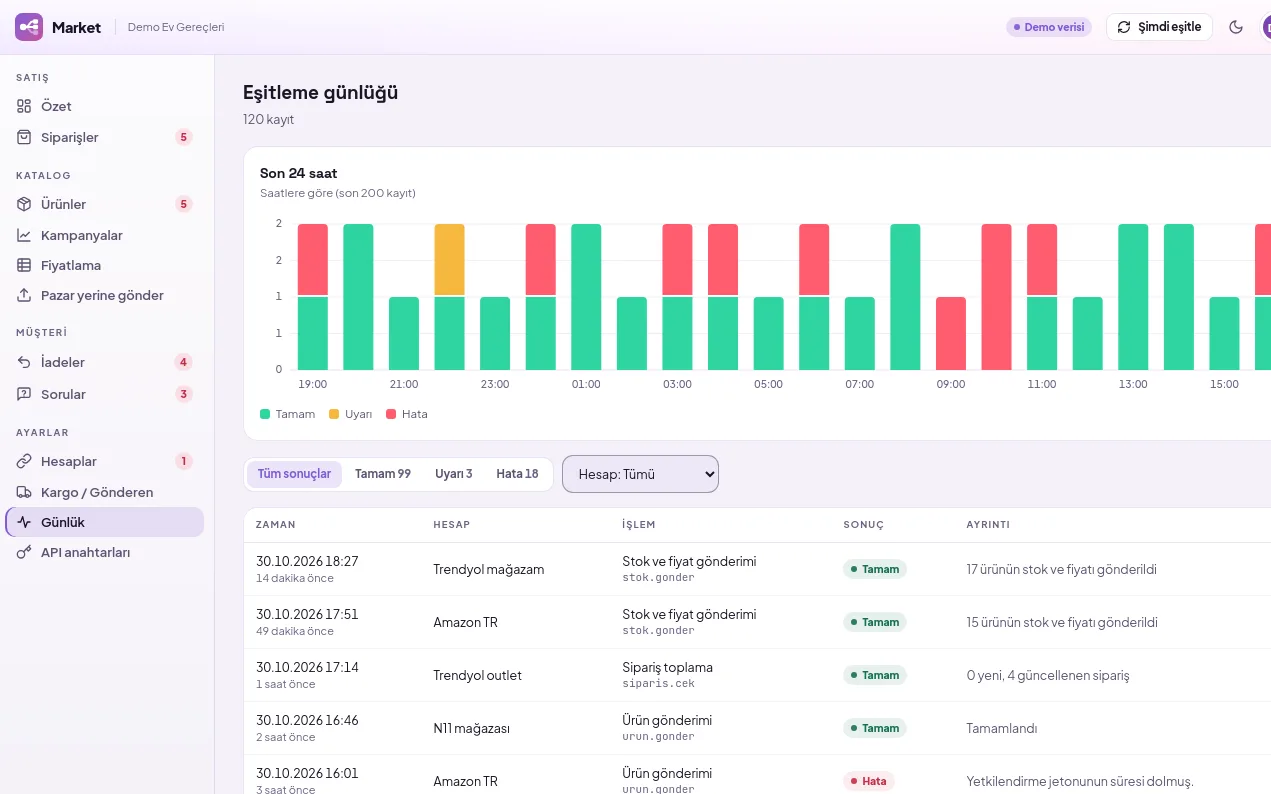The height and width of the screenshot is (794, 1271).
Task: Click 'Yetkilendirme jetonunun süresi dolmuş.' detail
Action: 1080,781
